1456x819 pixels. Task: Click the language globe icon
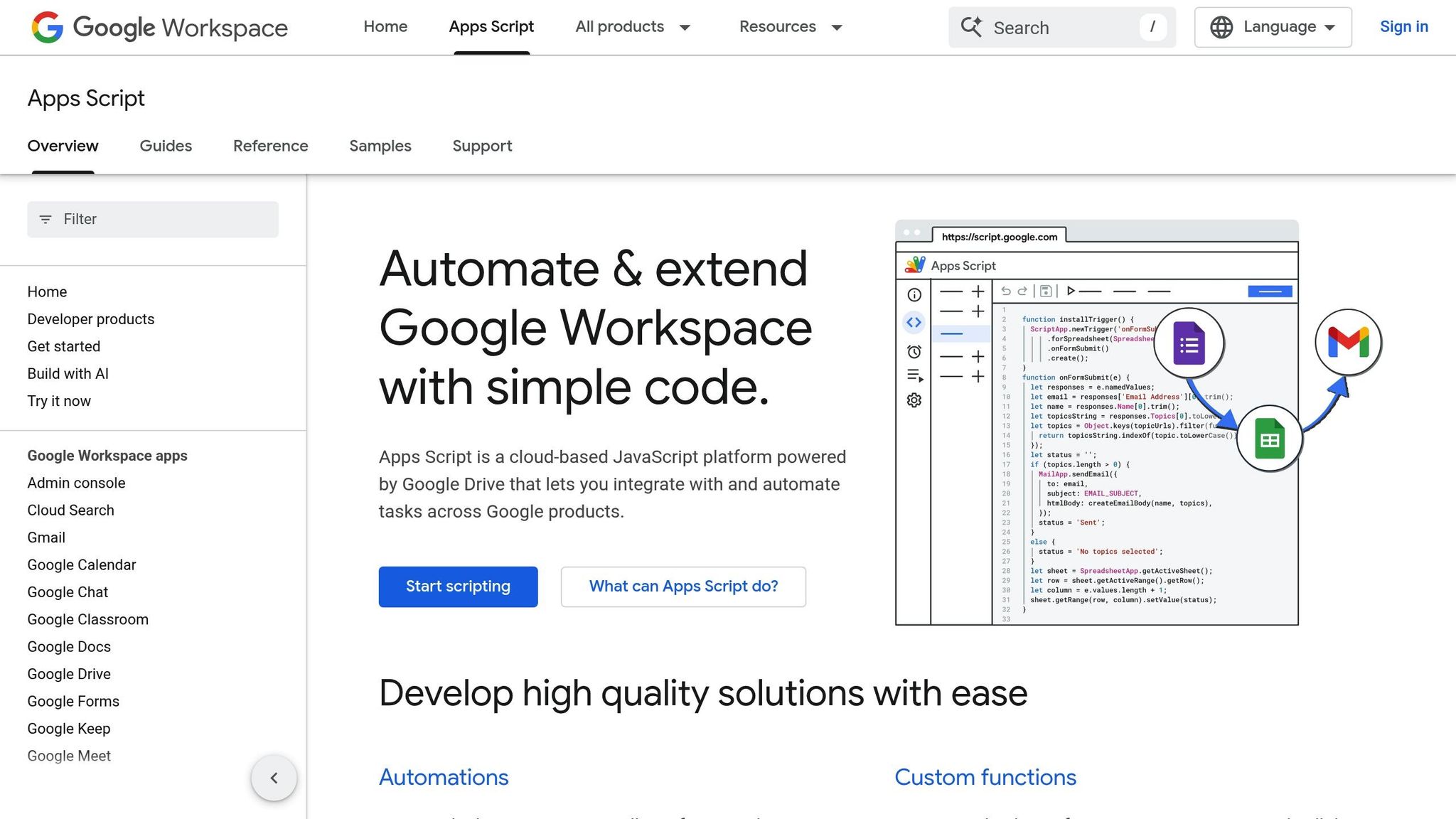1221,27
